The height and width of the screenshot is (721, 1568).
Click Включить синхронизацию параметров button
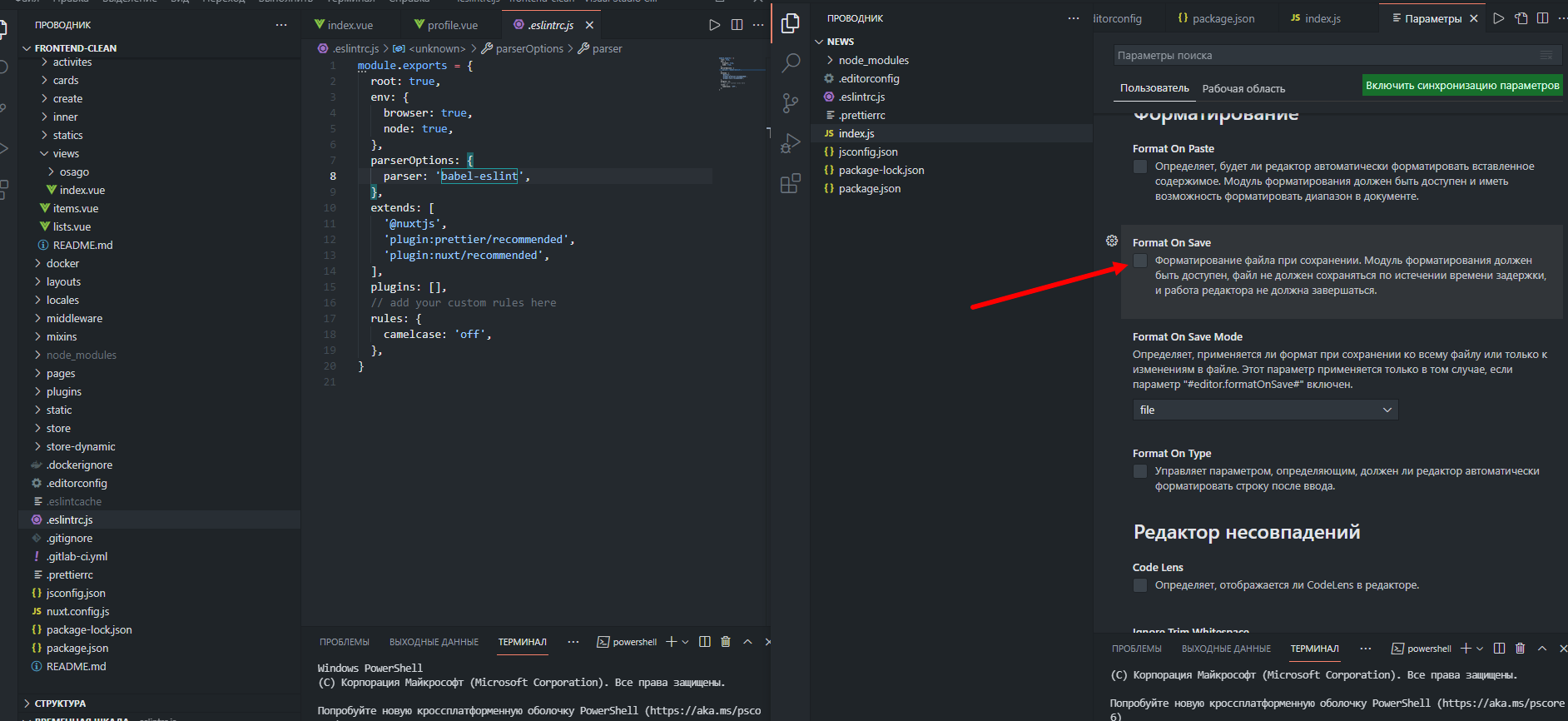click(1462, 86)
